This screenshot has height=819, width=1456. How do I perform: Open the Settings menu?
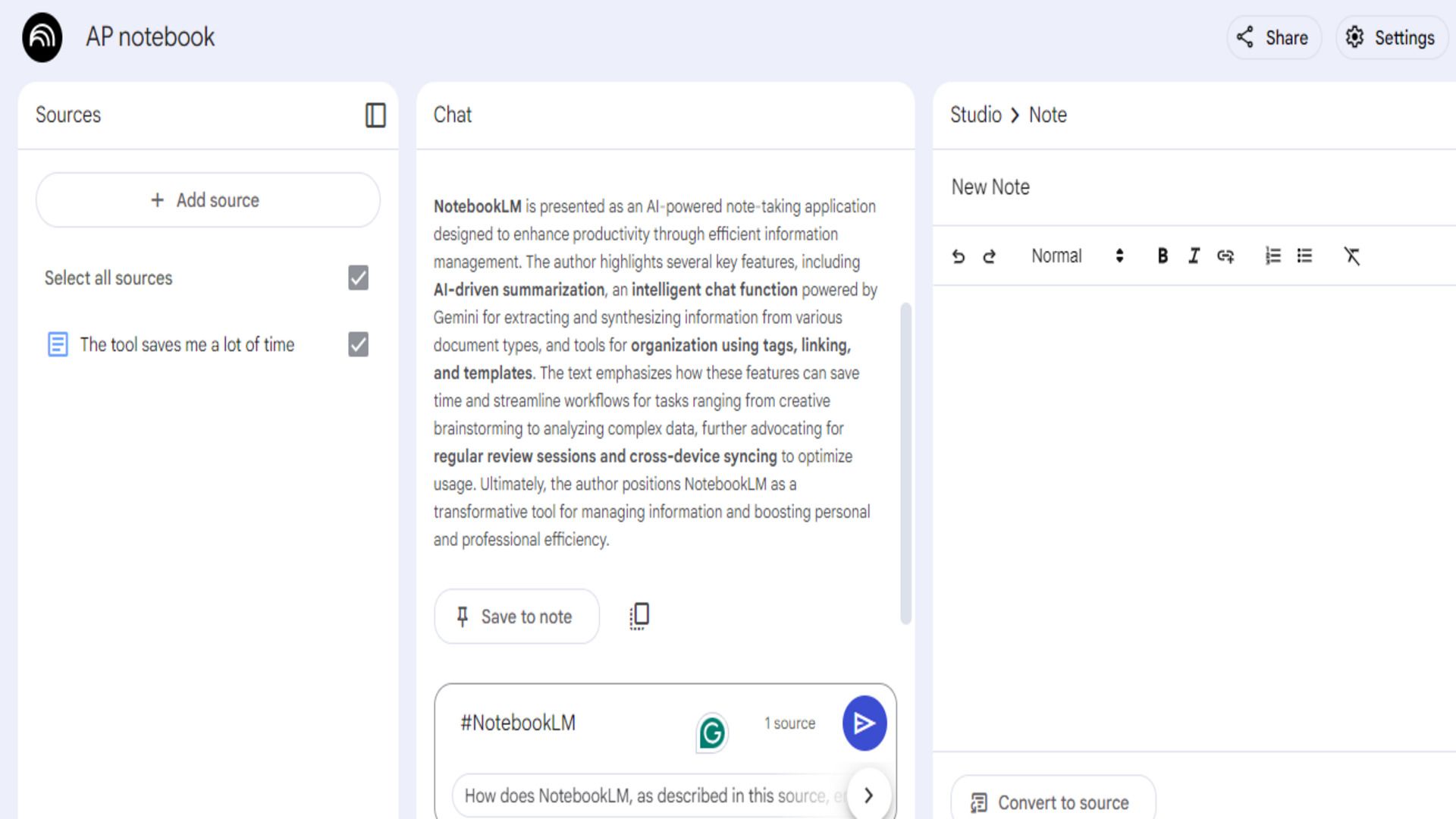(x=1391, y=38)
